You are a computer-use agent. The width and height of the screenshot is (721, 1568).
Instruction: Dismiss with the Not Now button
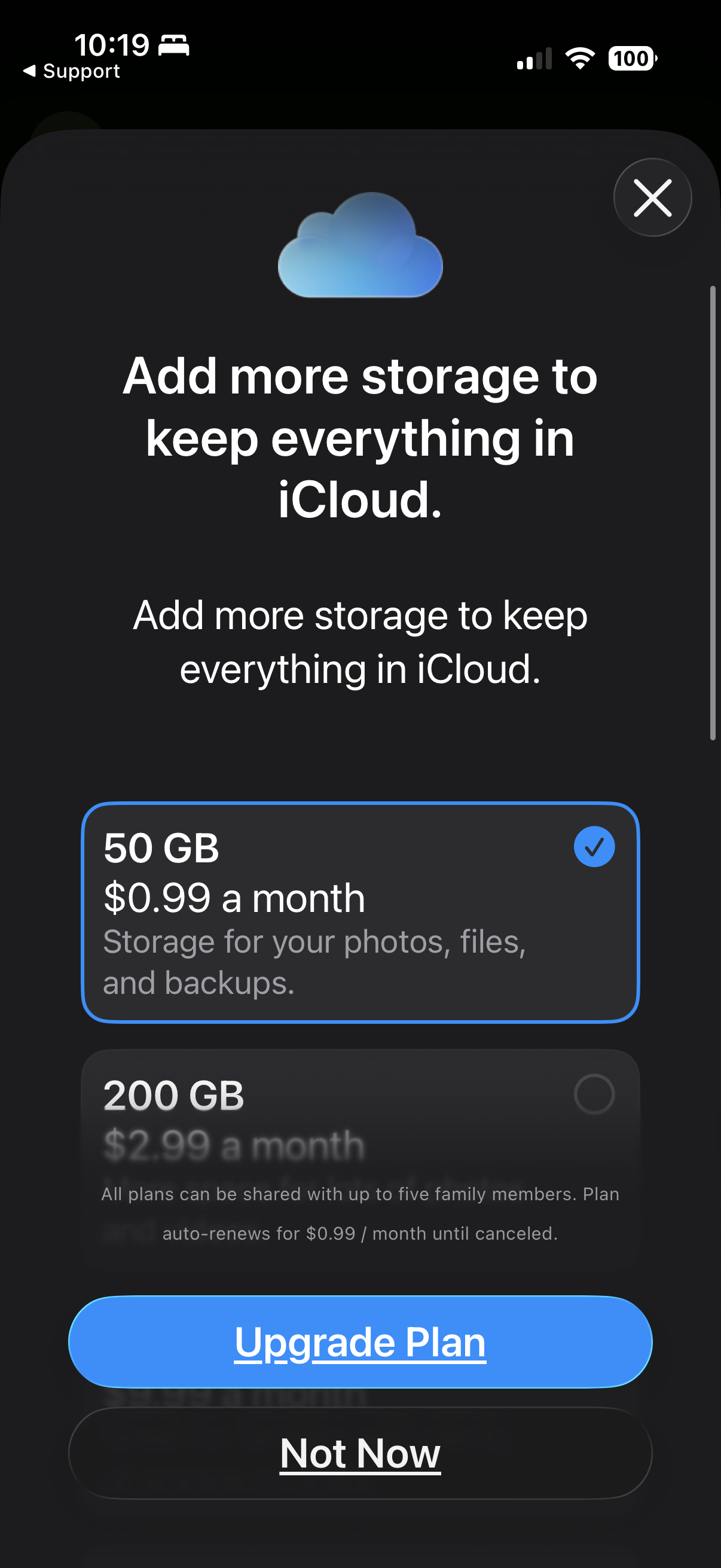360,1453
